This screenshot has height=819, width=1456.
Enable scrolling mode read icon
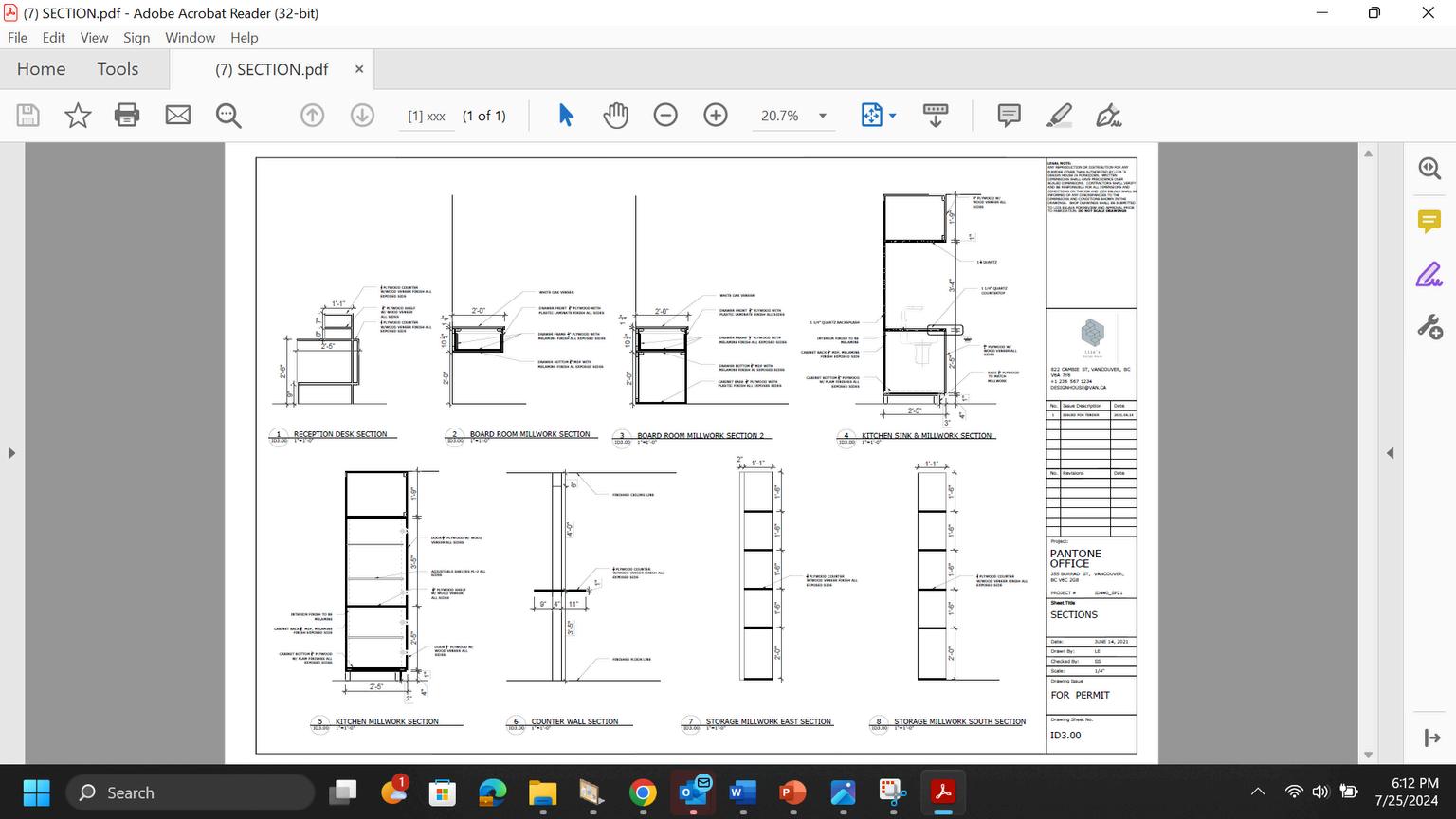tap(936, 116)
